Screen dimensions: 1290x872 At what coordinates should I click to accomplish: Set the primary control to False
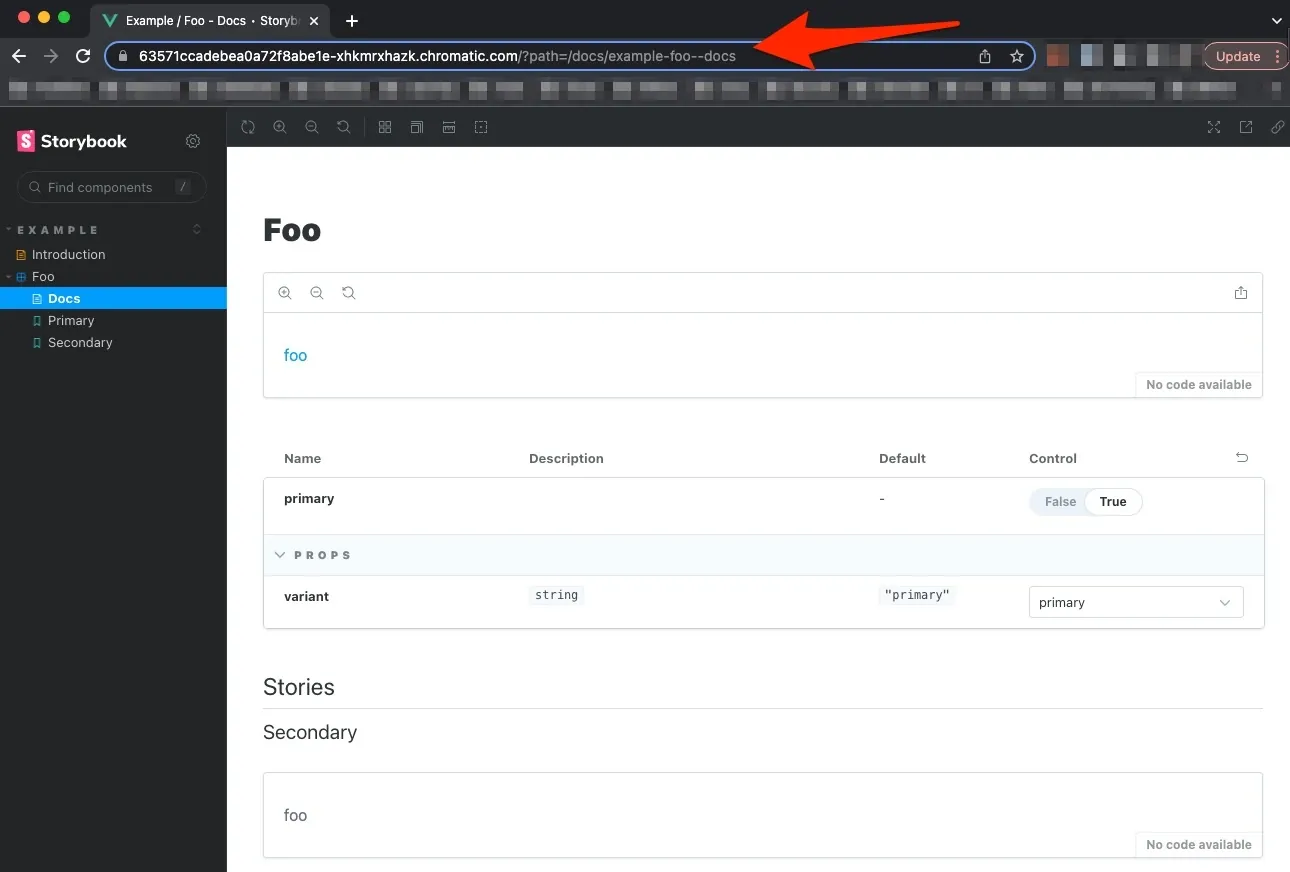click(x=1059, y=501)
